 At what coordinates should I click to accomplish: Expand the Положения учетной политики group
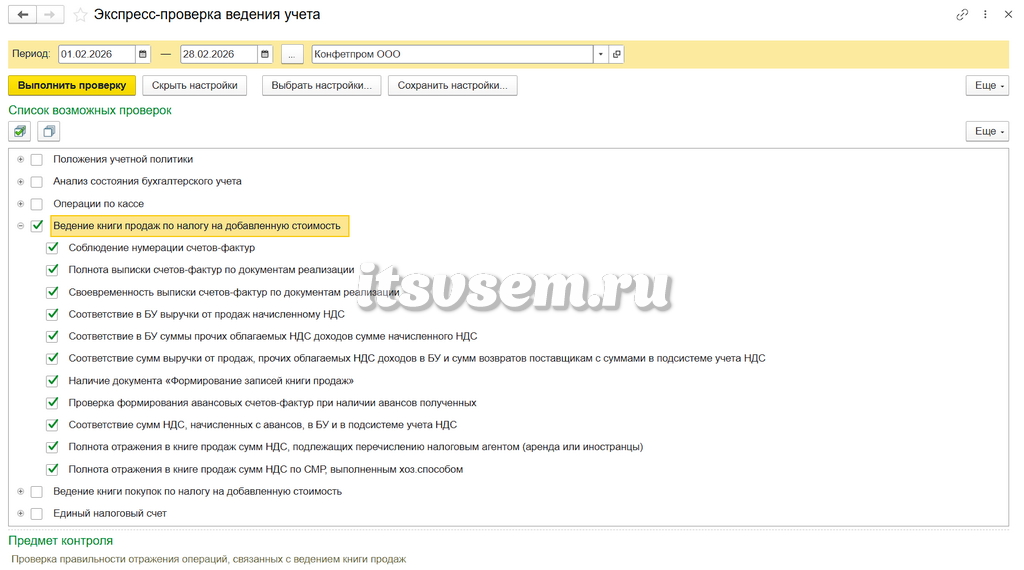(20, 159)
